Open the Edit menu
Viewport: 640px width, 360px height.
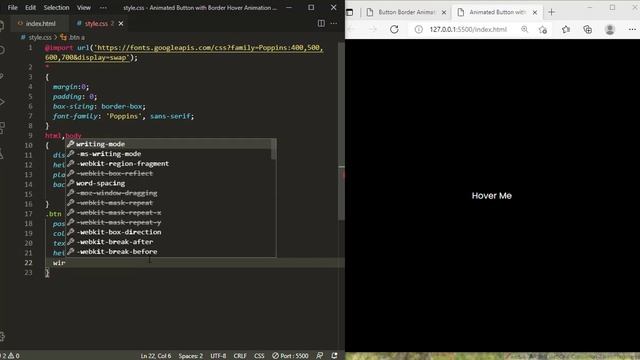click(30, 7)
